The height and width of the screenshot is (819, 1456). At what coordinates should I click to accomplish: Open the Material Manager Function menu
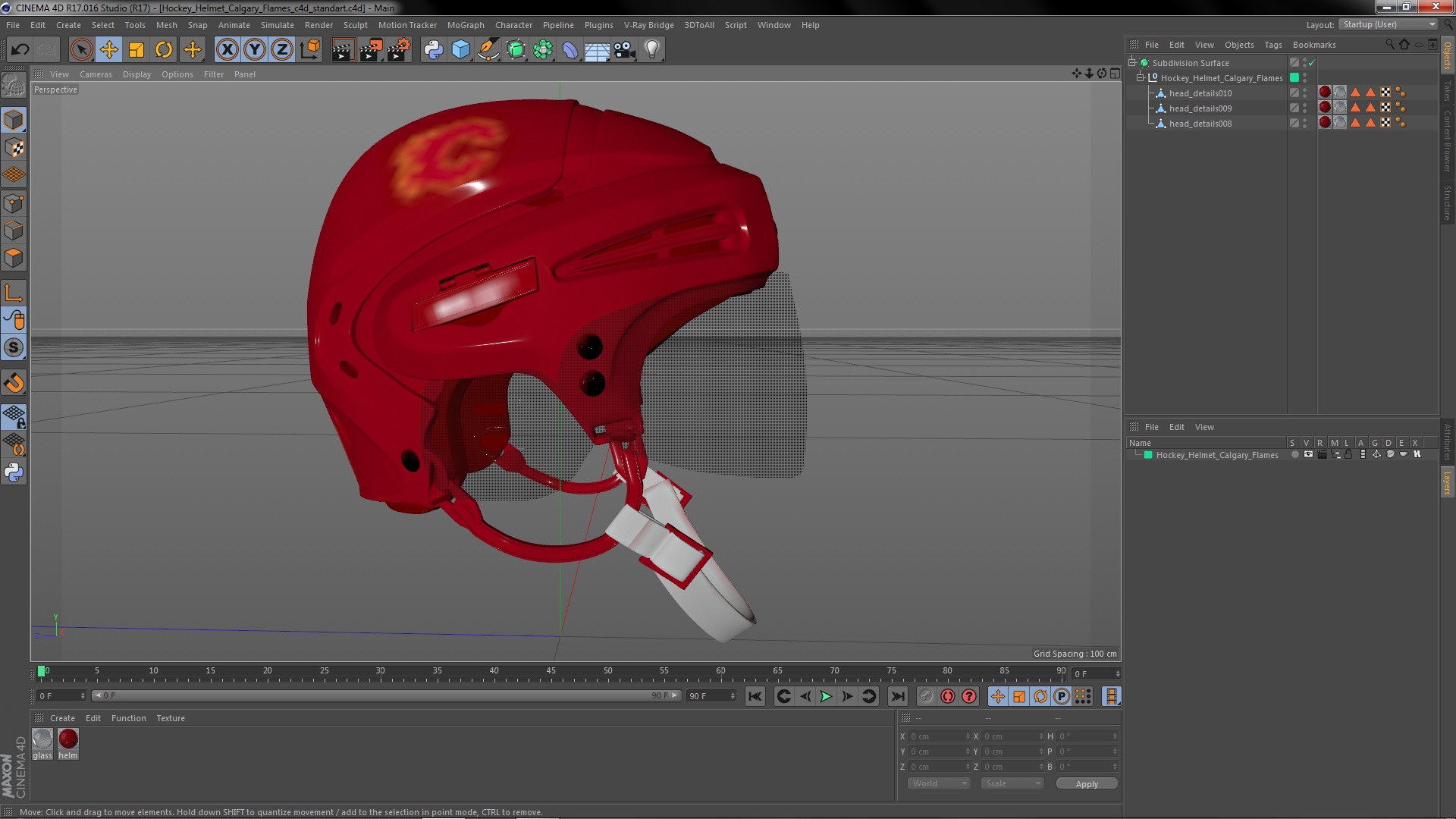(128, 718)
